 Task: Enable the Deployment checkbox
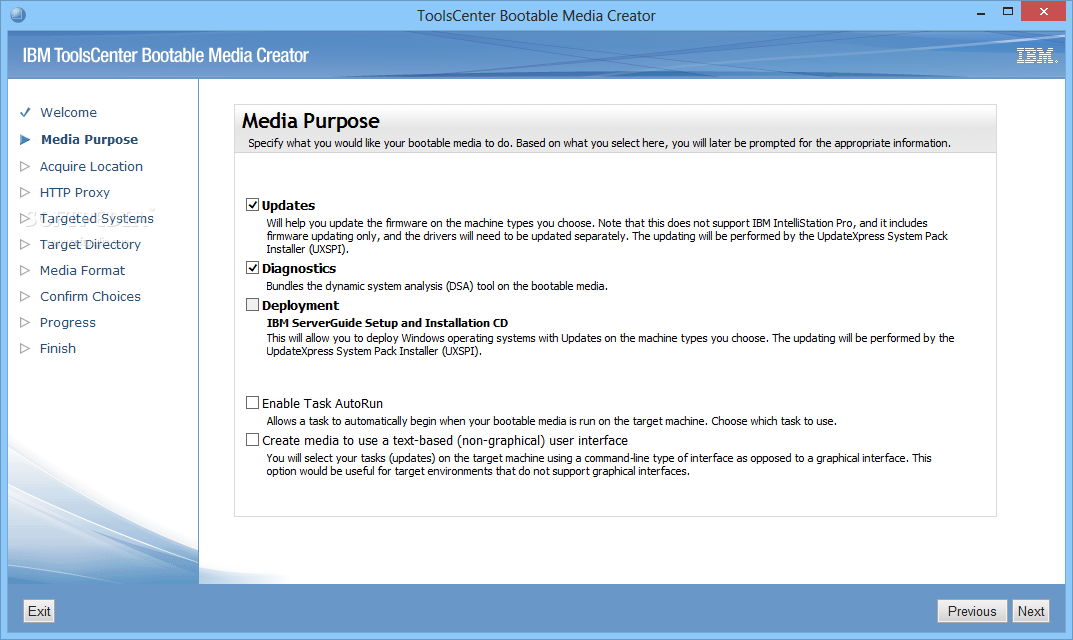[253, 305]
